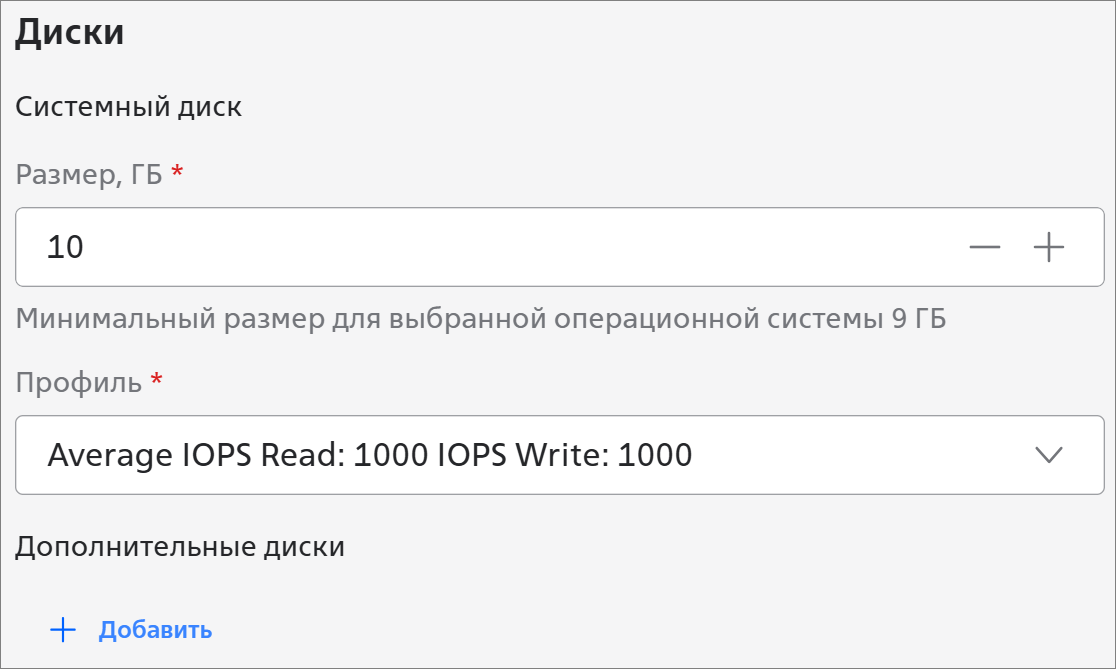Click 'Average' word in the profile selector
Viewport: 1116px width, 669px height.
coord(107,455)
